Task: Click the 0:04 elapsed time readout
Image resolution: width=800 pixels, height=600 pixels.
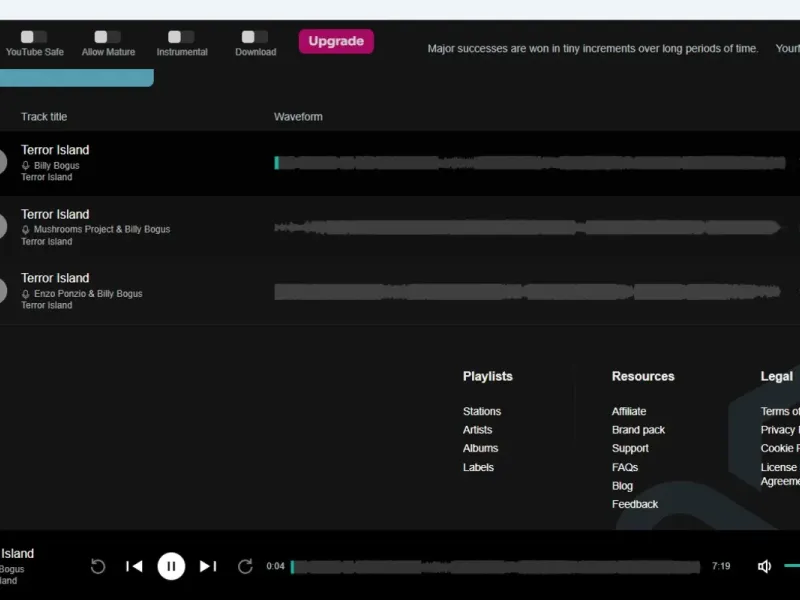Action: click(275, 566)
